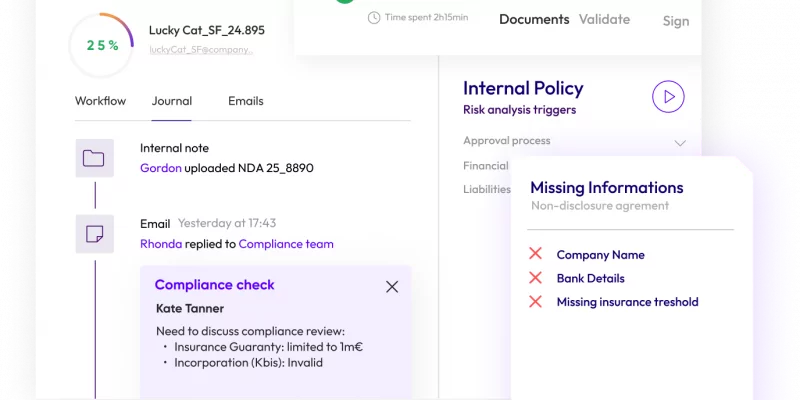Click the Non-disclosure agrement subtitle

pos(599,206)
